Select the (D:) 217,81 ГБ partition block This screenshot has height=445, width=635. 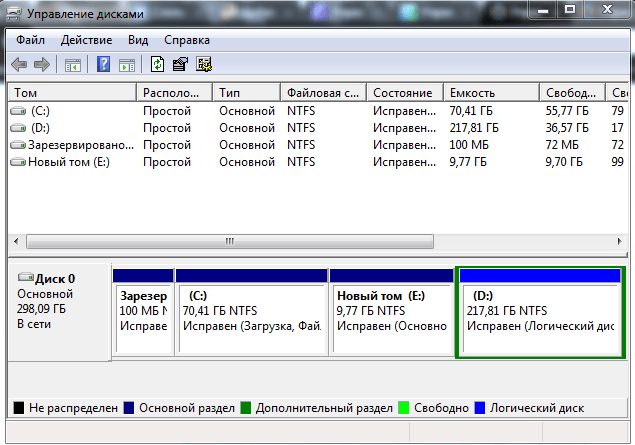[x=539, y=318]
